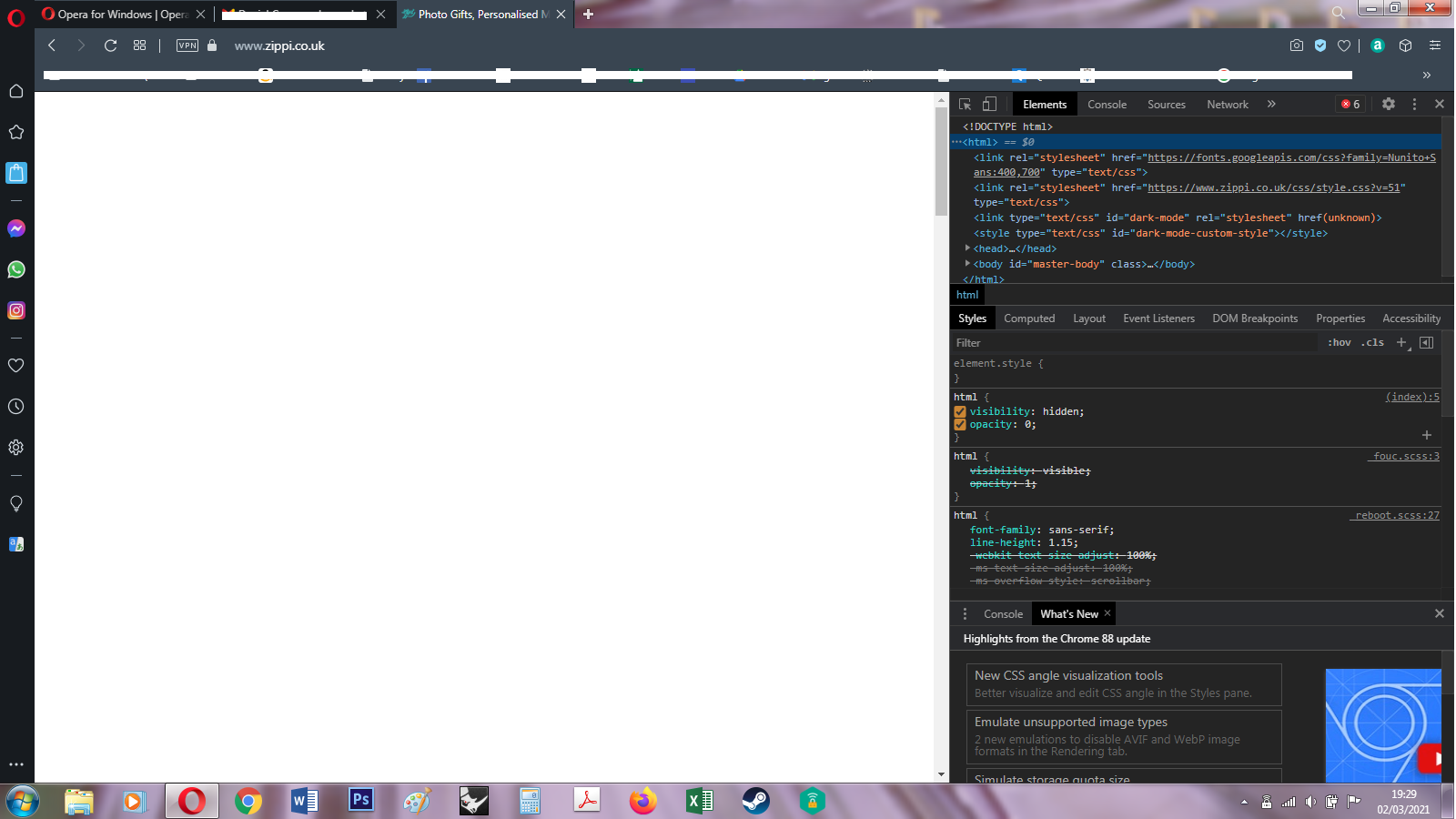The height and width of the screenshot is (819, 1456).
Task: Open the DOM Breakpoints tab
Action: click(x=1255, y=318)
